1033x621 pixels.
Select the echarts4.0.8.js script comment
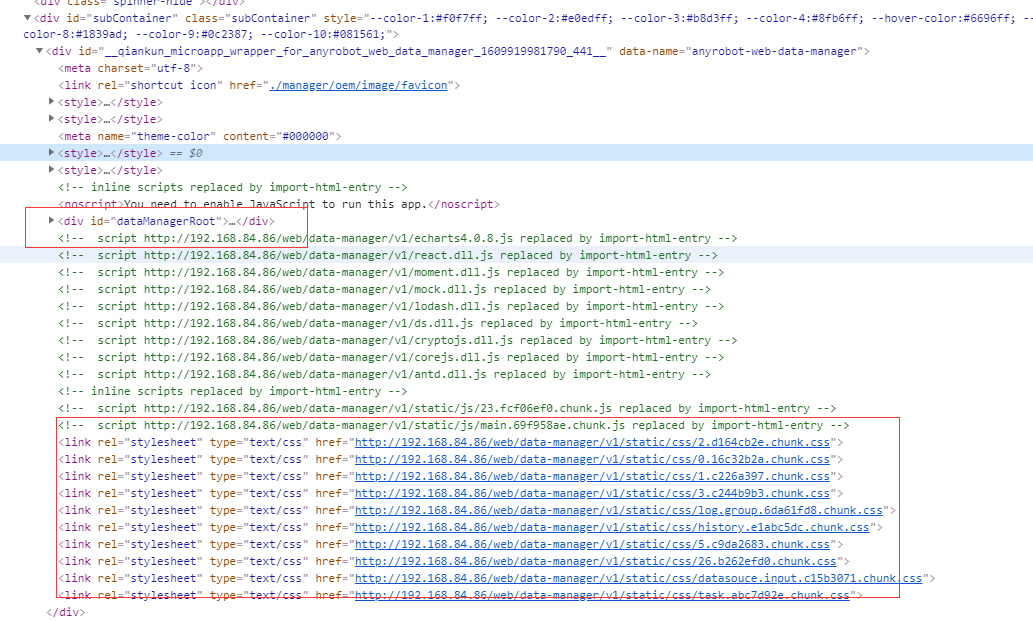click(x=397, y=238)
